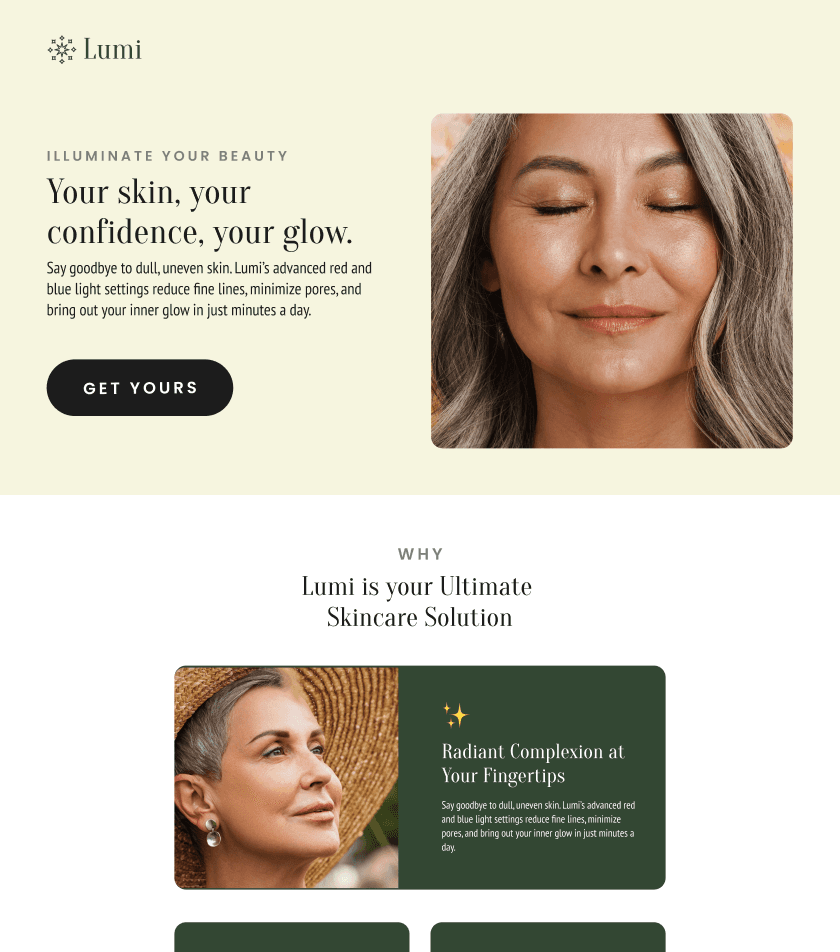This screenshot has width=840, height=952.
Task: Click the woman's lips in the hero photo
Action: point(612,319)
